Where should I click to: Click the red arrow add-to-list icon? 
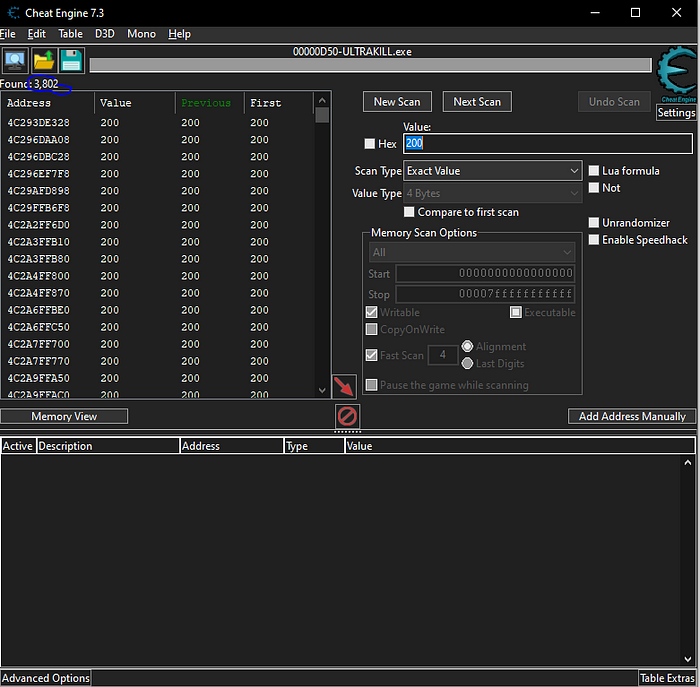pos(344,386)
